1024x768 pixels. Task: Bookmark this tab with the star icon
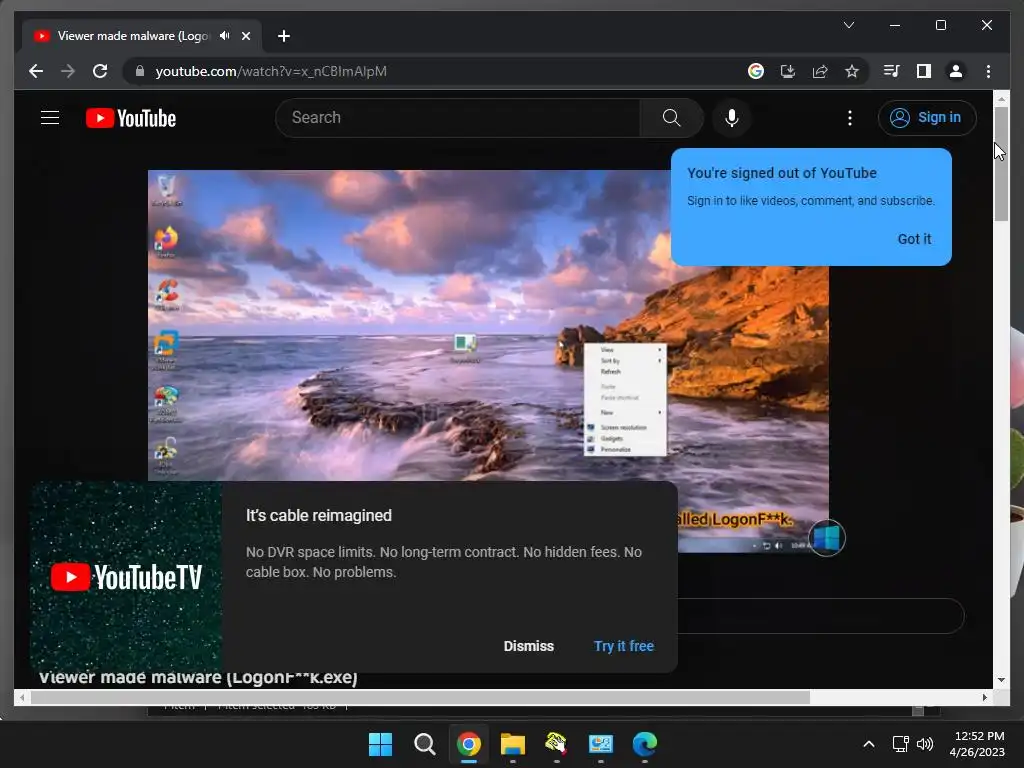pyautogui.click(x=852, y=71)
